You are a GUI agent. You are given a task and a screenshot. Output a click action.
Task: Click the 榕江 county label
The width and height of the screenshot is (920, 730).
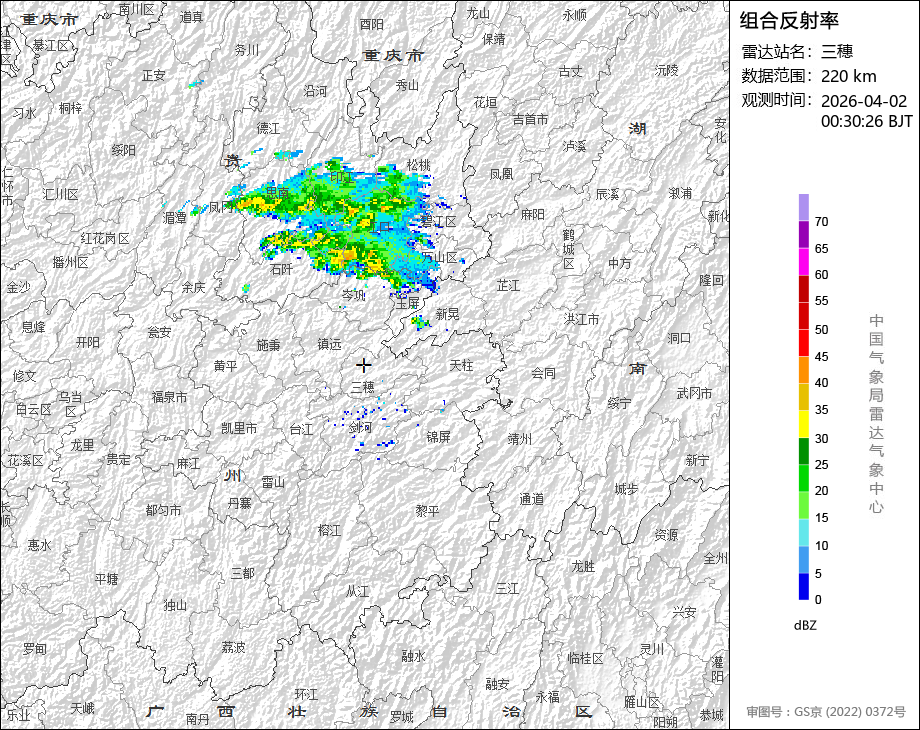[x=329, y=530]
